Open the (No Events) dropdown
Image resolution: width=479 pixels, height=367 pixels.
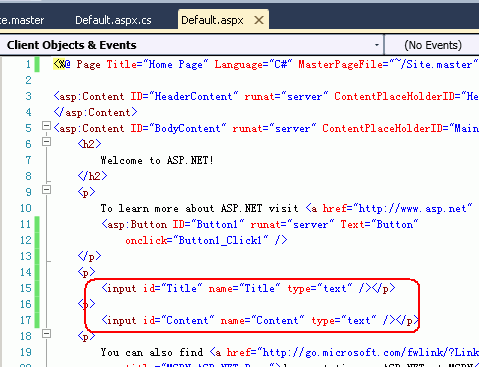click(x=433, y=45)
